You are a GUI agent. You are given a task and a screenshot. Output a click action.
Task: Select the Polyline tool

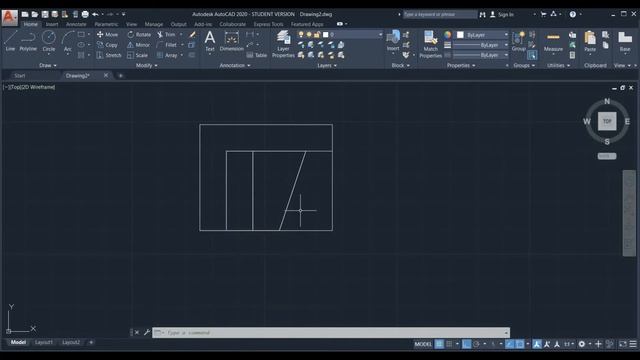tap(28, 41)
